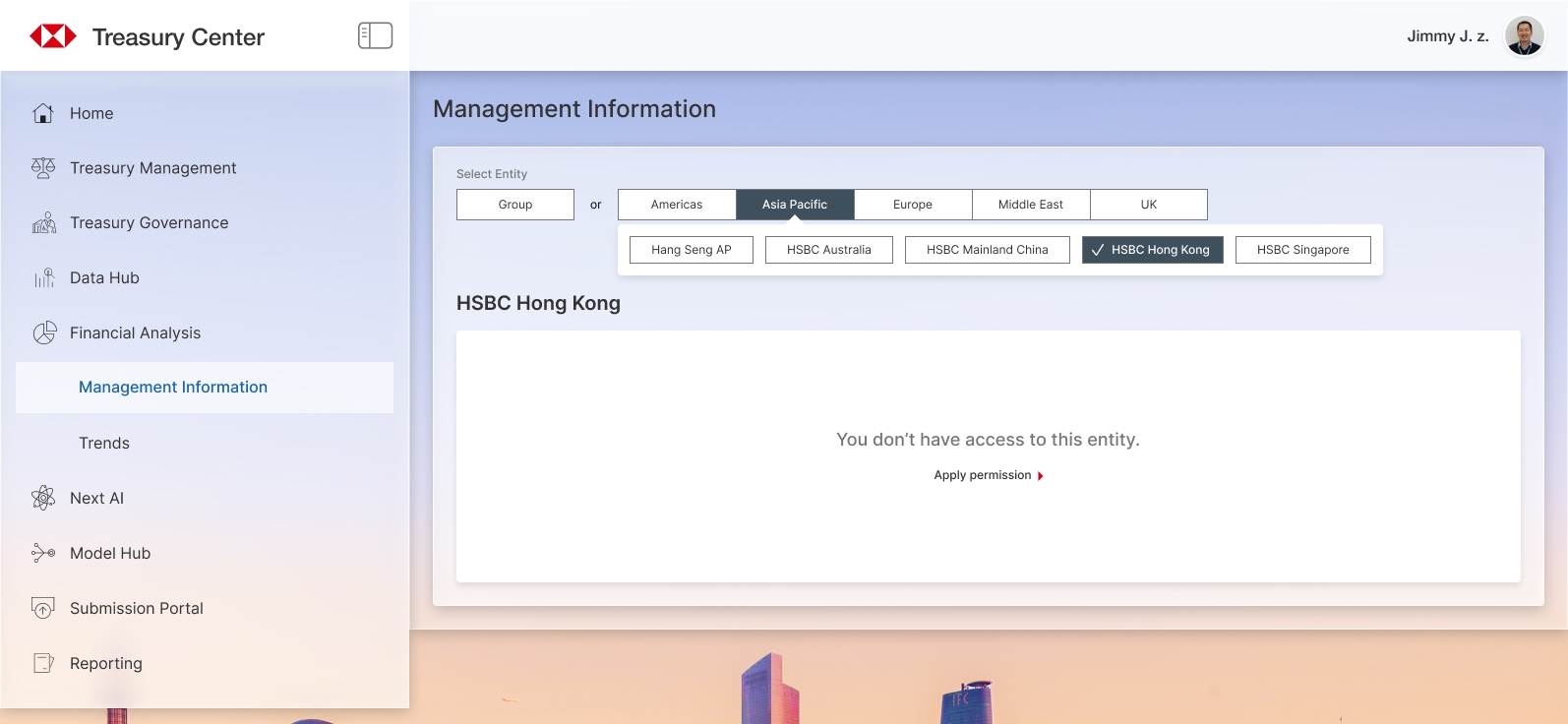1568x724 pixels.
Task: Expand the Europe region entities
Action: (x=912, y=205)
